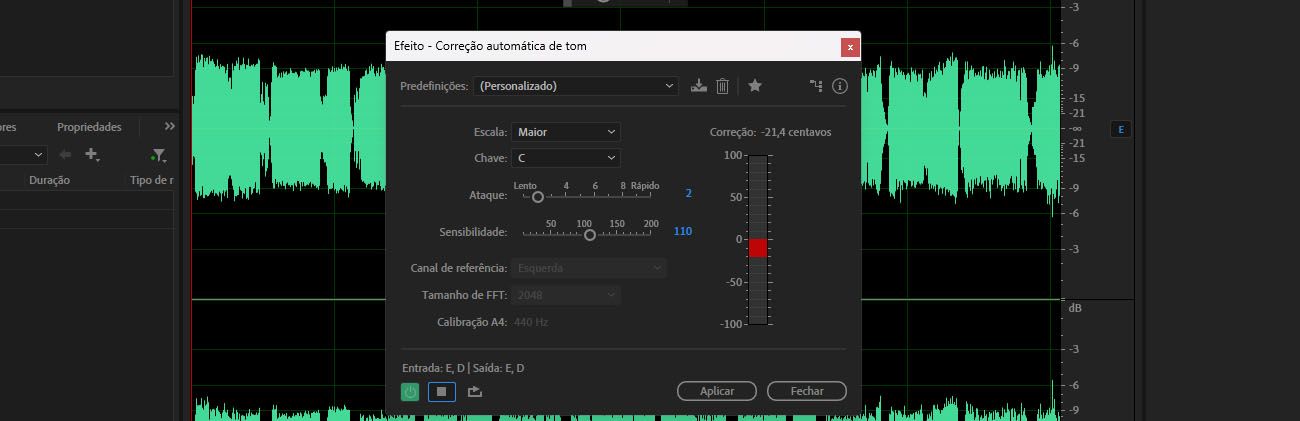Sort by the Tipo de r column header
The height and width of the screenshot is (421, 1300).
[152, 180]
